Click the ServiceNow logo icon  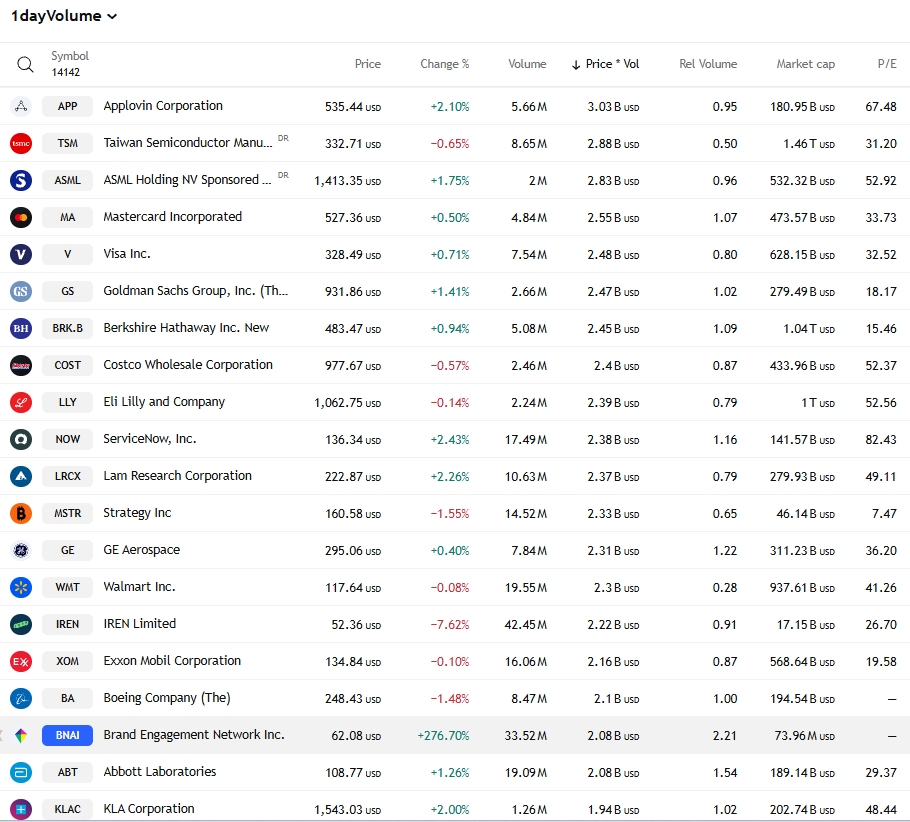point(21,439)
